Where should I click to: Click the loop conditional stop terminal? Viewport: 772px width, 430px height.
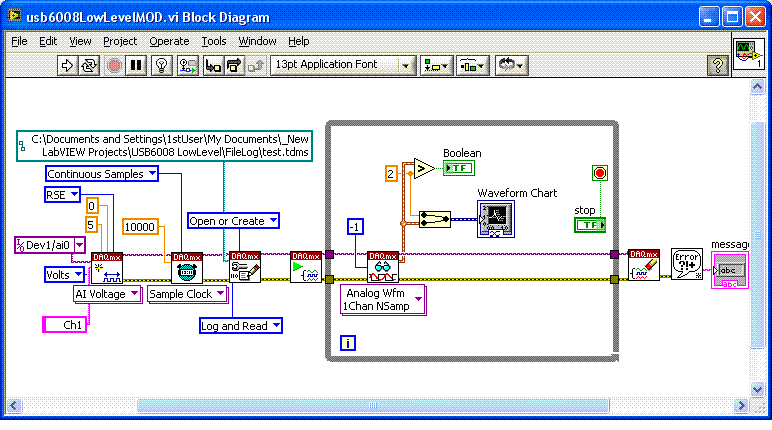[x=600, y=173]
